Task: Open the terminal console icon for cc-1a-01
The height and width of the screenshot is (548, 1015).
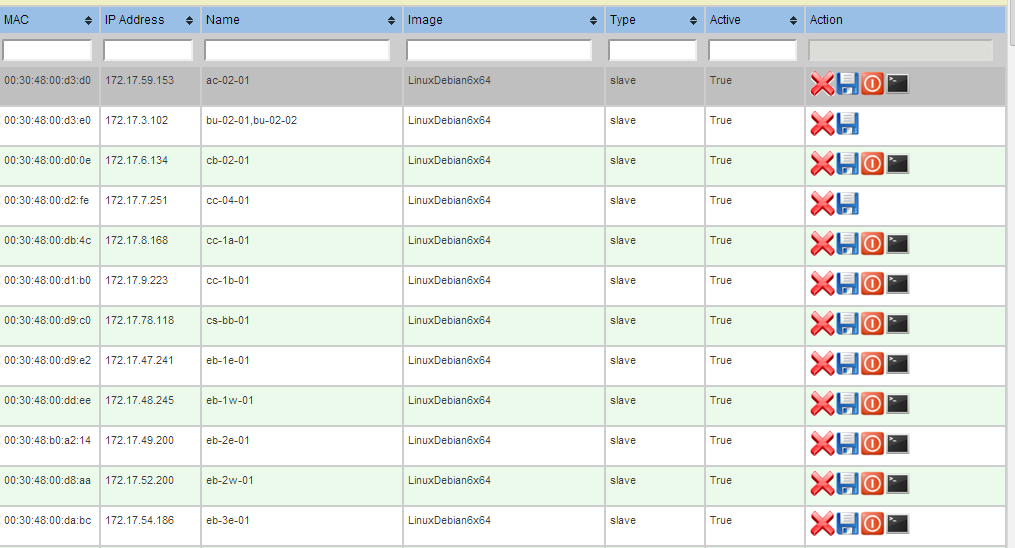Action: (x=898, y=243)
